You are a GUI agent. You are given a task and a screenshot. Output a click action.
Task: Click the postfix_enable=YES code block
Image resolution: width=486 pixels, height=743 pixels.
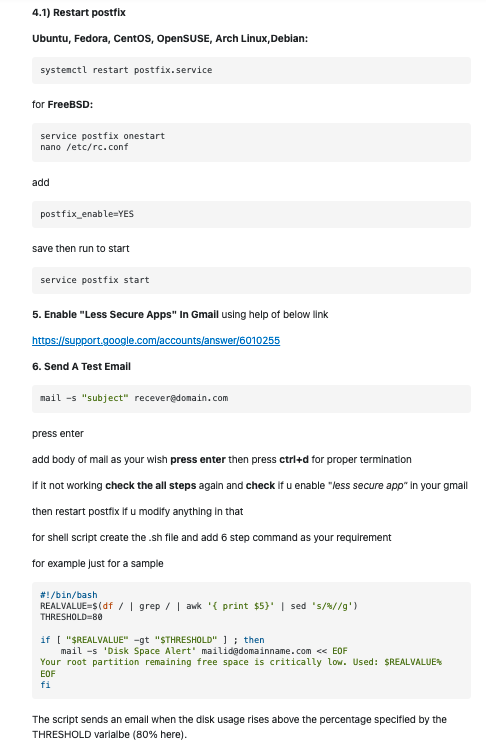(x=251, y=214)
